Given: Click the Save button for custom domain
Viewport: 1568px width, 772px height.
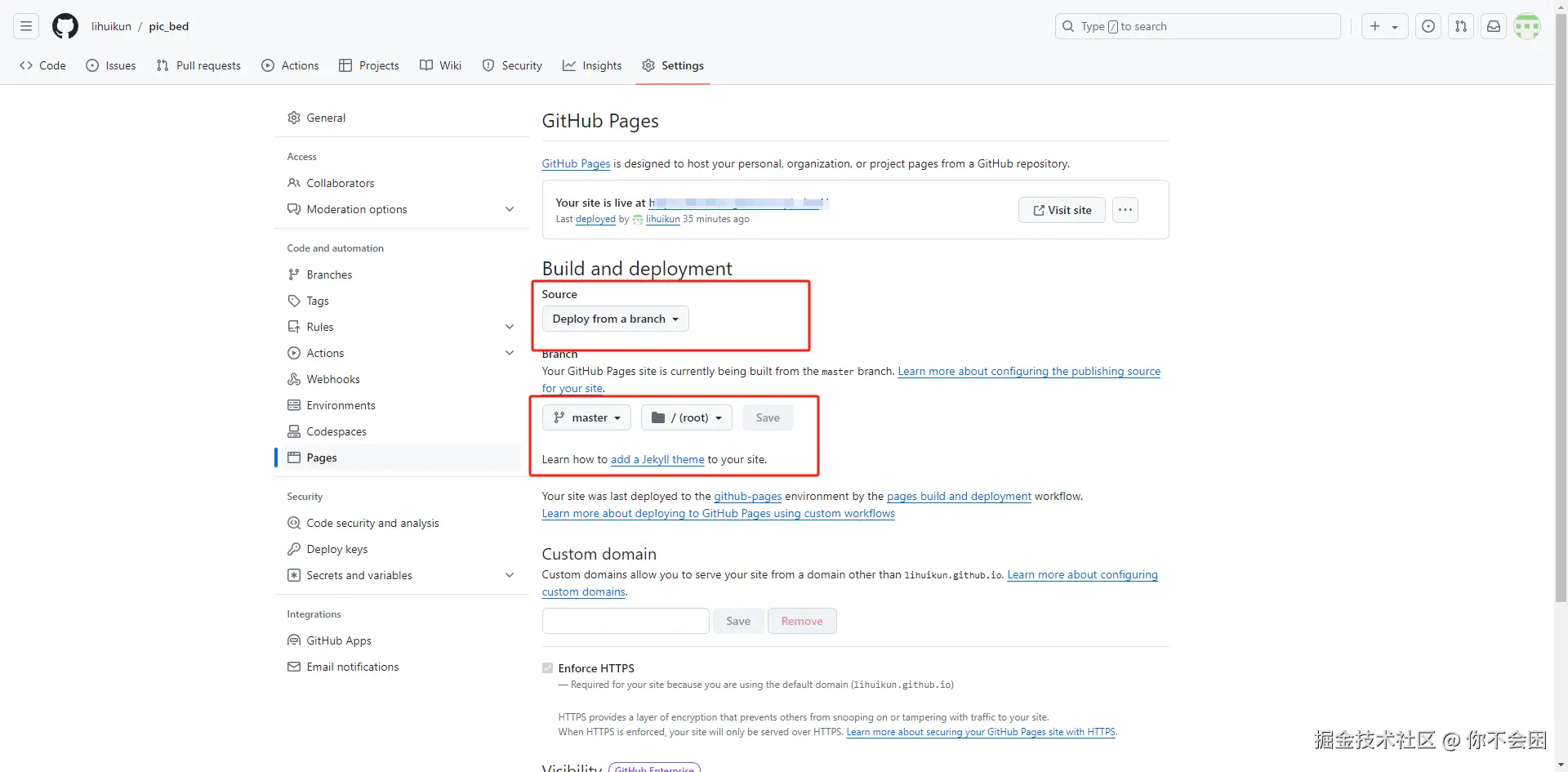Looking at the screenshot, I should click(738, 621).
